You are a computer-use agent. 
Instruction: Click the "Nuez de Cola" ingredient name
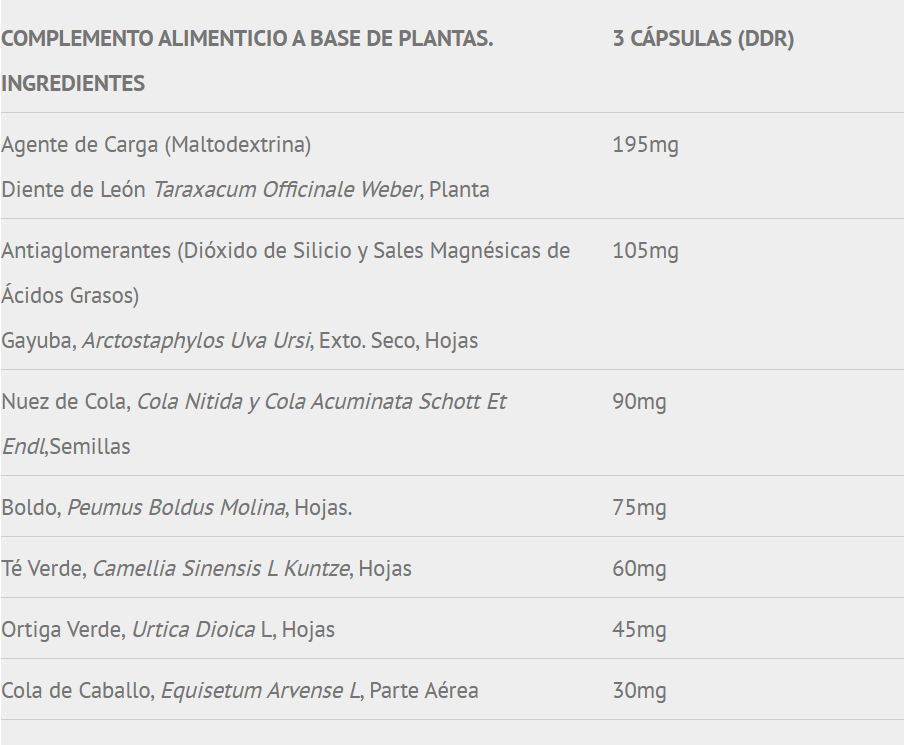(x=65, y=402)
